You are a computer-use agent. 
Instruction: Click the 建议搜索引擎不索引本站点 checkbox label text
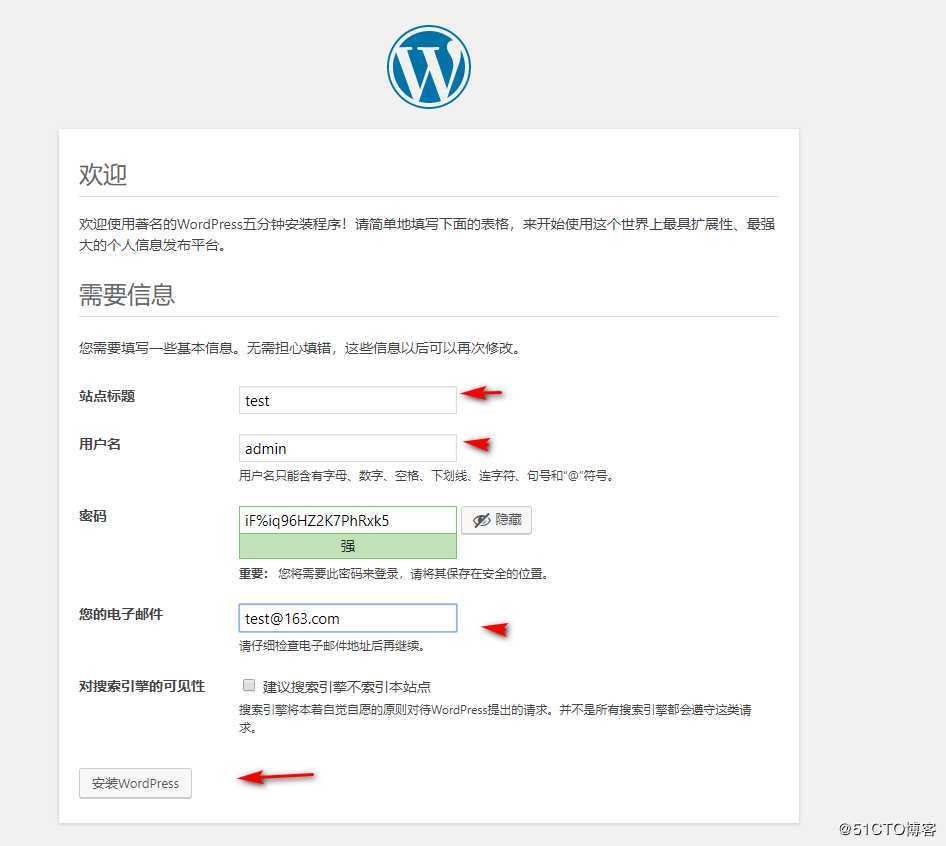[346, 687]
